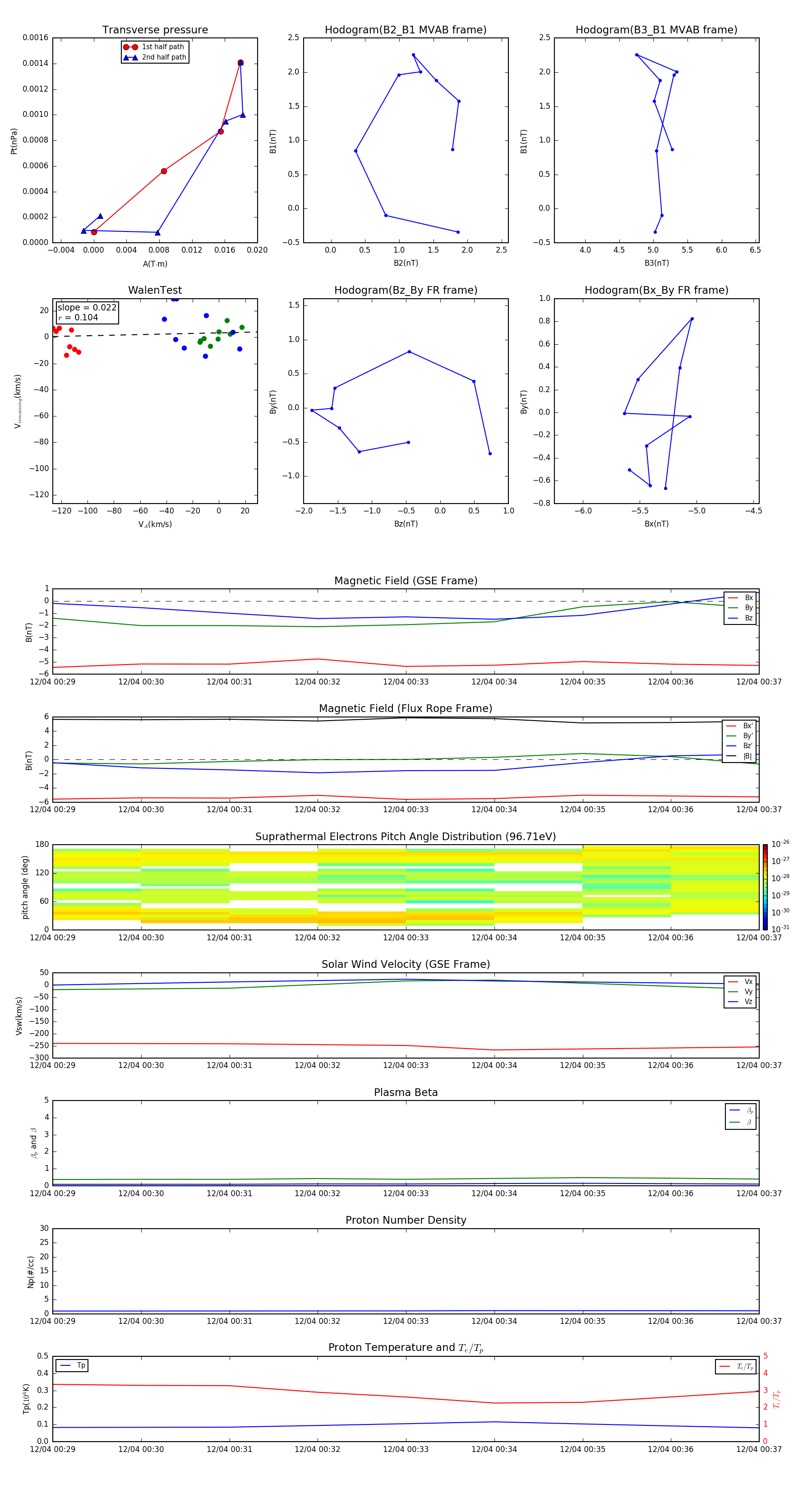Click the 'slope = 0.022' annotation
The image size is (812, 1489).
87,308
